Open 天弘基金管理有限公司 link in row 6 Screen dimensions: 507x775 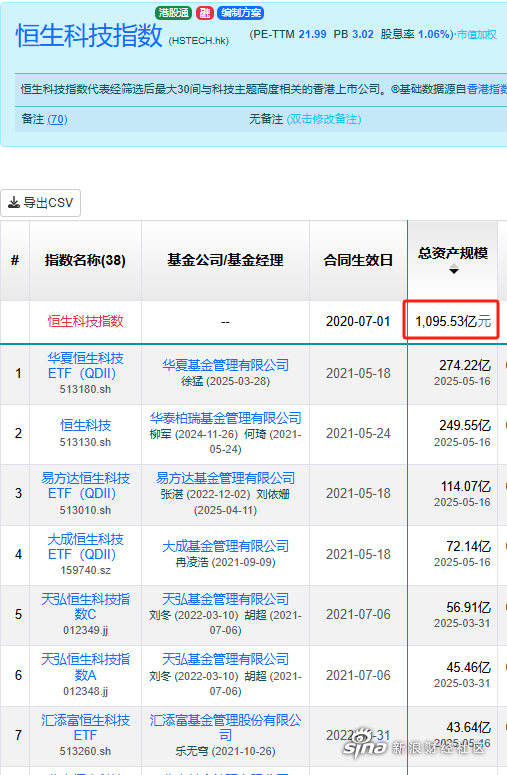pyautogui.click(x=225, y=659)
